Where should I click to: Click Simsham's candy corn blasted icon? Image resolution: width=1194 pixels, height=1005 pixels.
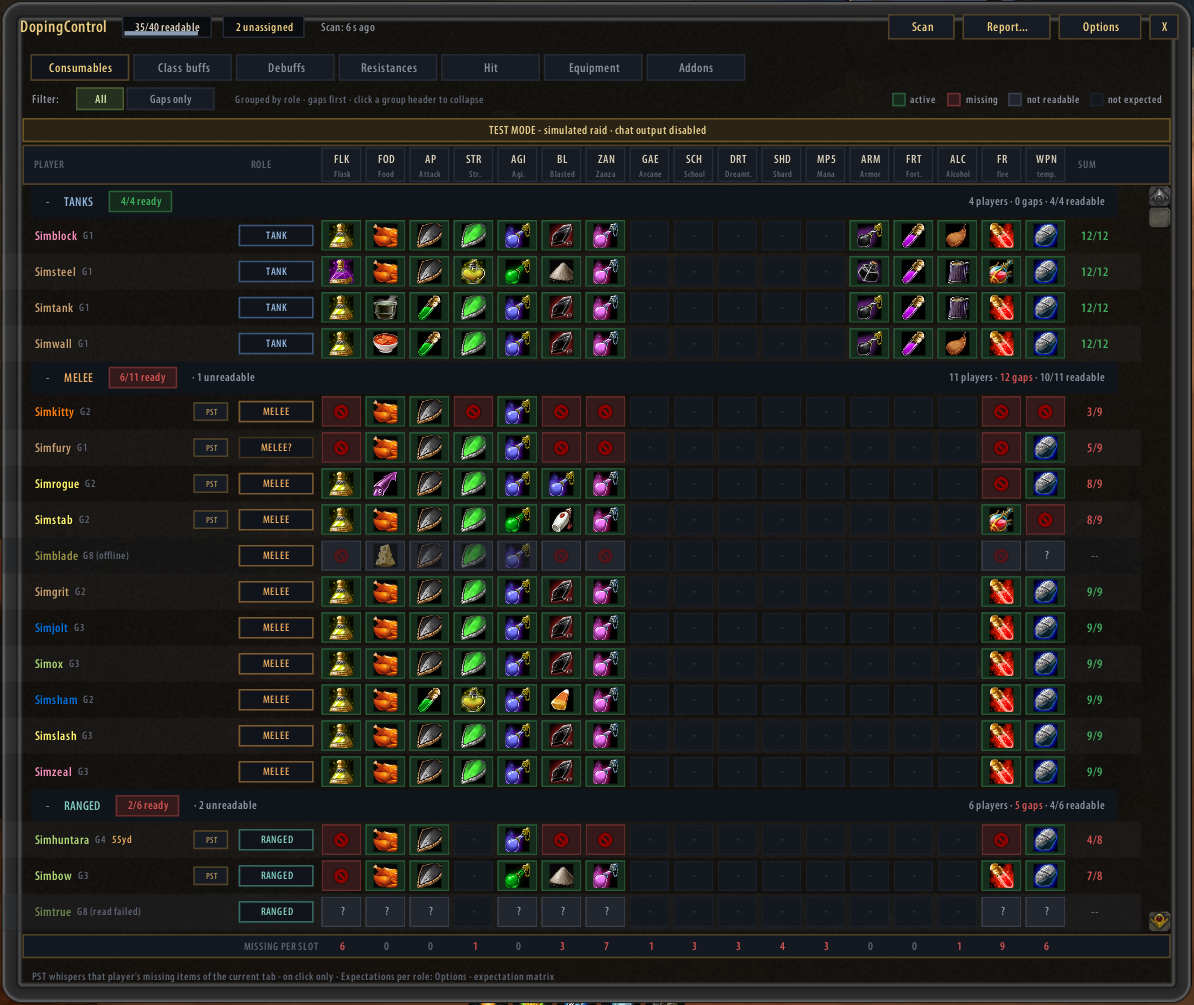[561, 700]
